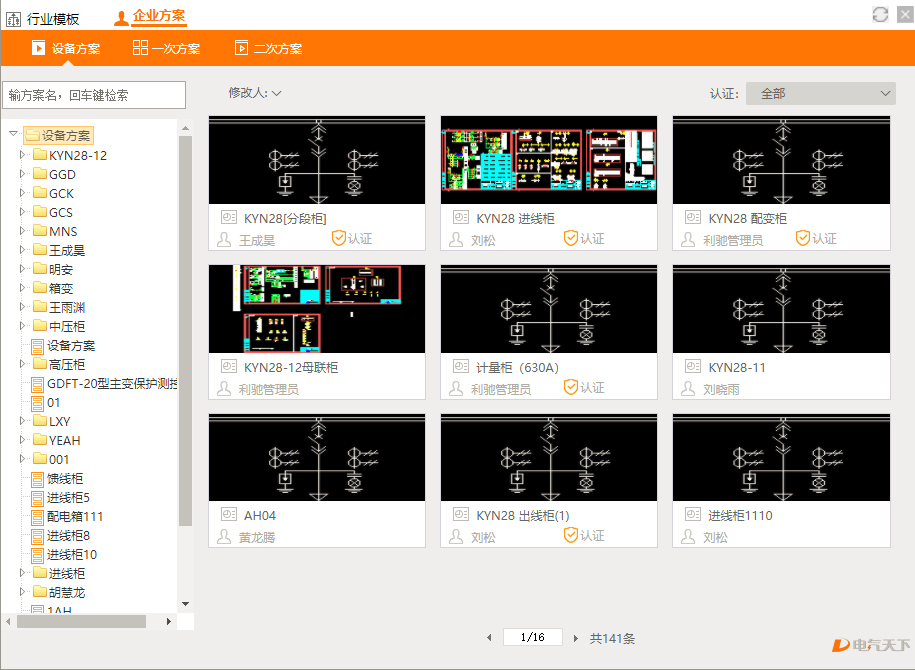Select the 王成昊 folder icon
The height and width of the screenshot is (670, 915).
pyautogui.click(x=40, y=250)
